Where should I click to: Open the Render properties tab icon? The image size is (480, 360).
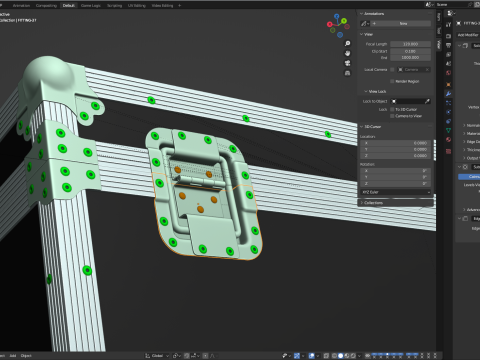(x=449, y=36)
